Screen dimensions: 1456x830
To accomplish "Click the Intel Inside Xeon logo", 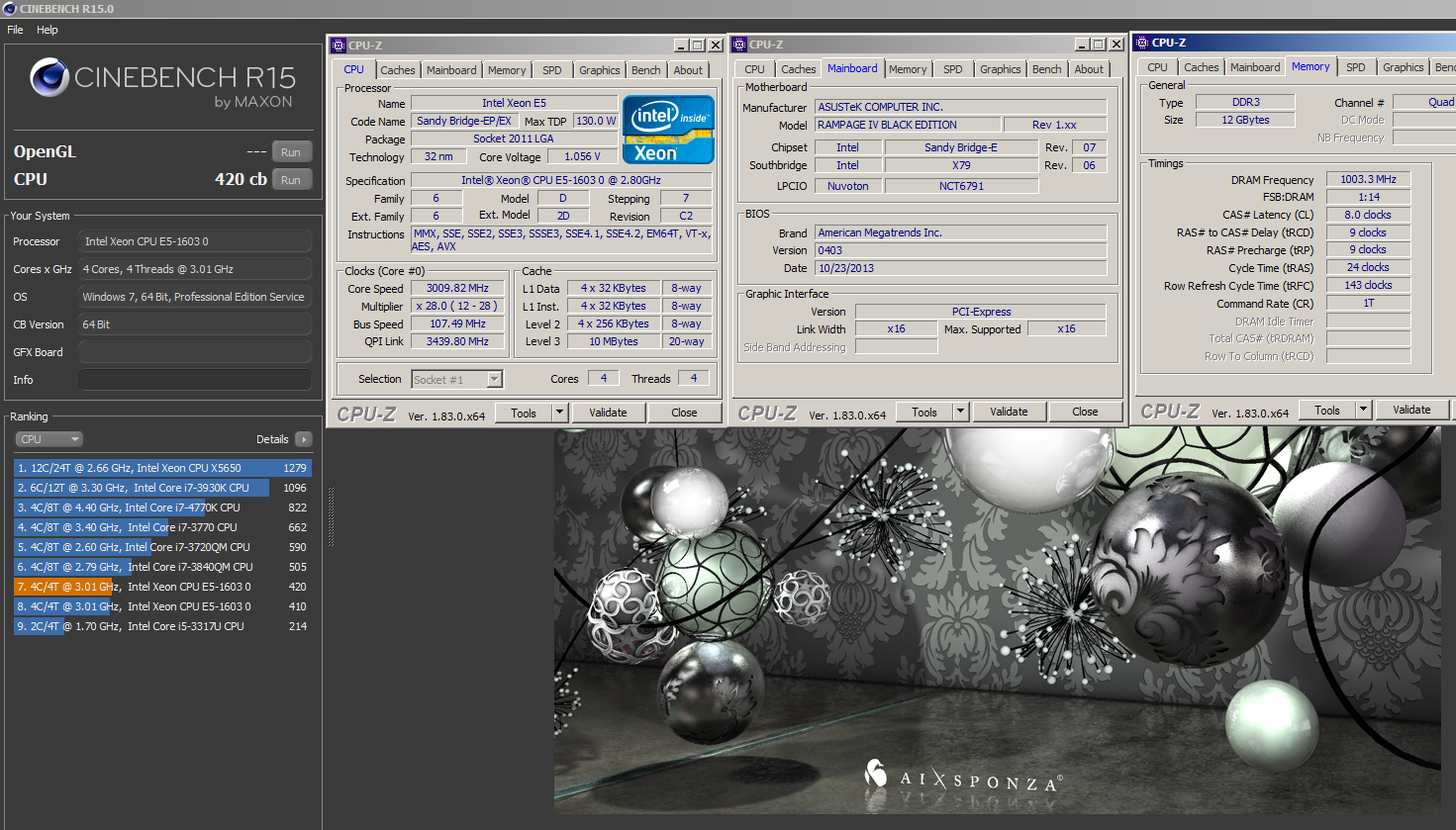I will pyautogui.click(x=669, y=130).
